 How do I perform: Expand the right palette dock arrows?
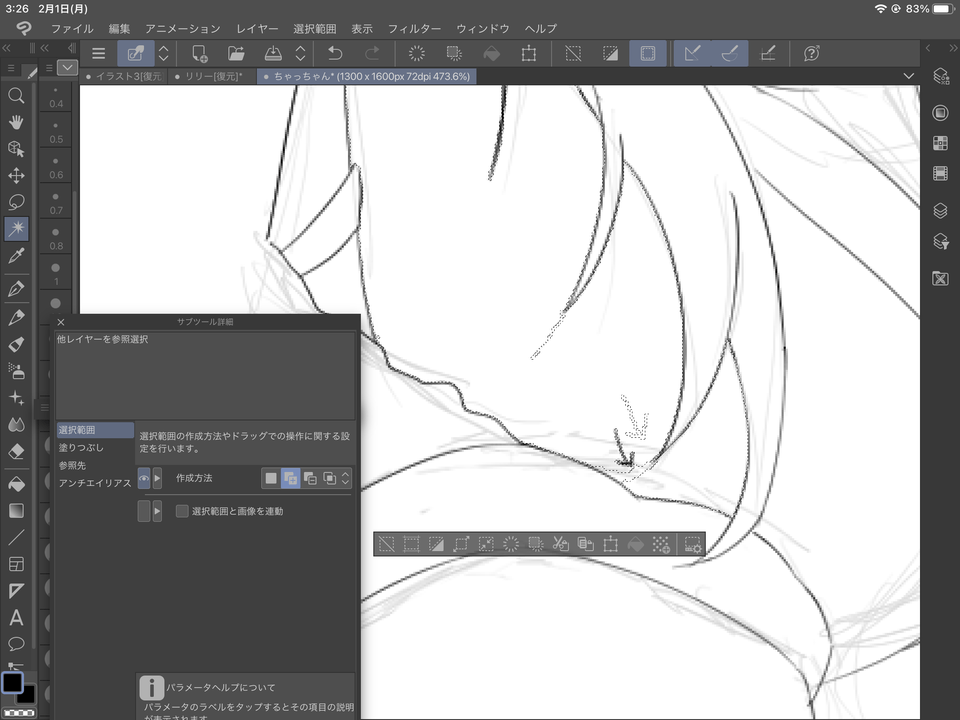pyautogui.click(x=953, y=48)
